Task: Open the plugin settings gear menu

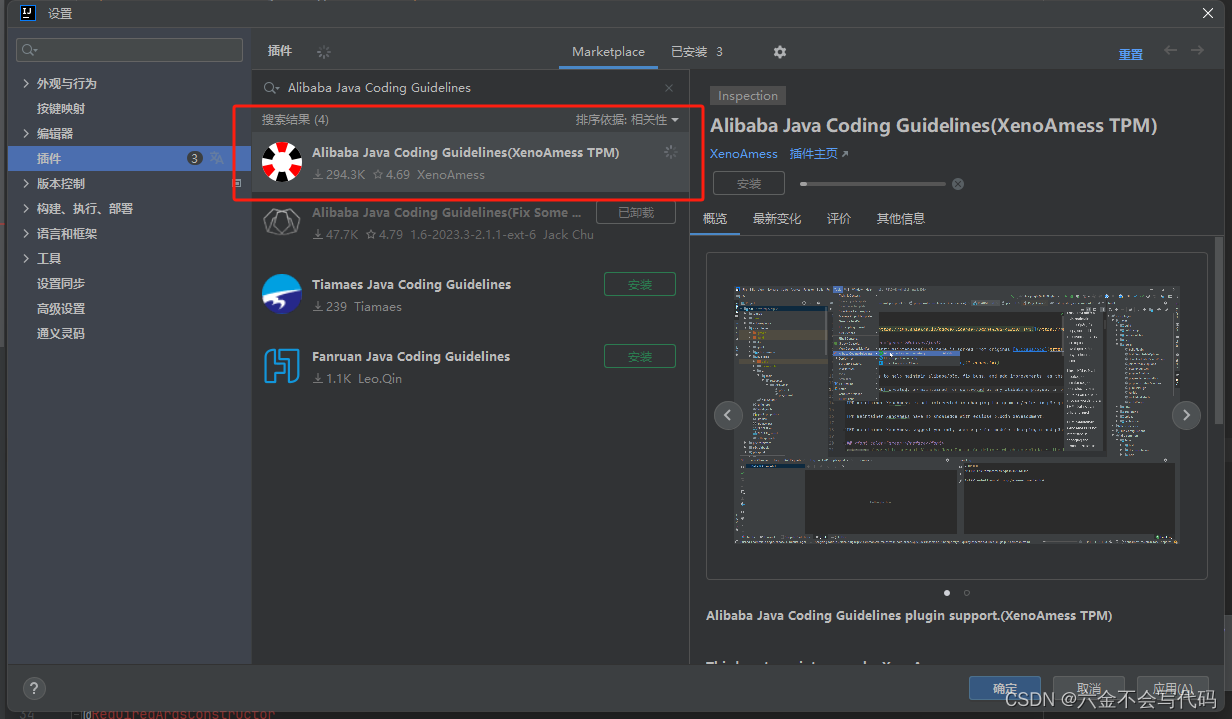Action: click(x=780, y=52)
